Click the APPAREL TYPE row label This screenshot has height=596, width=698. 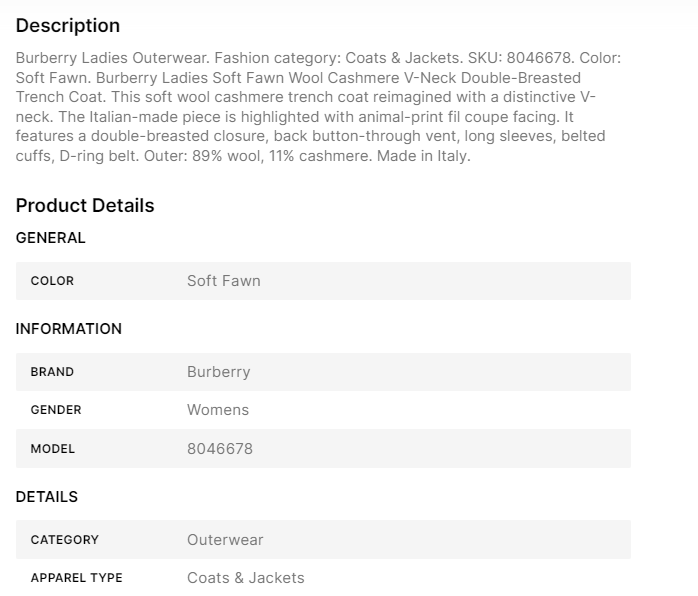click(77, 578)
